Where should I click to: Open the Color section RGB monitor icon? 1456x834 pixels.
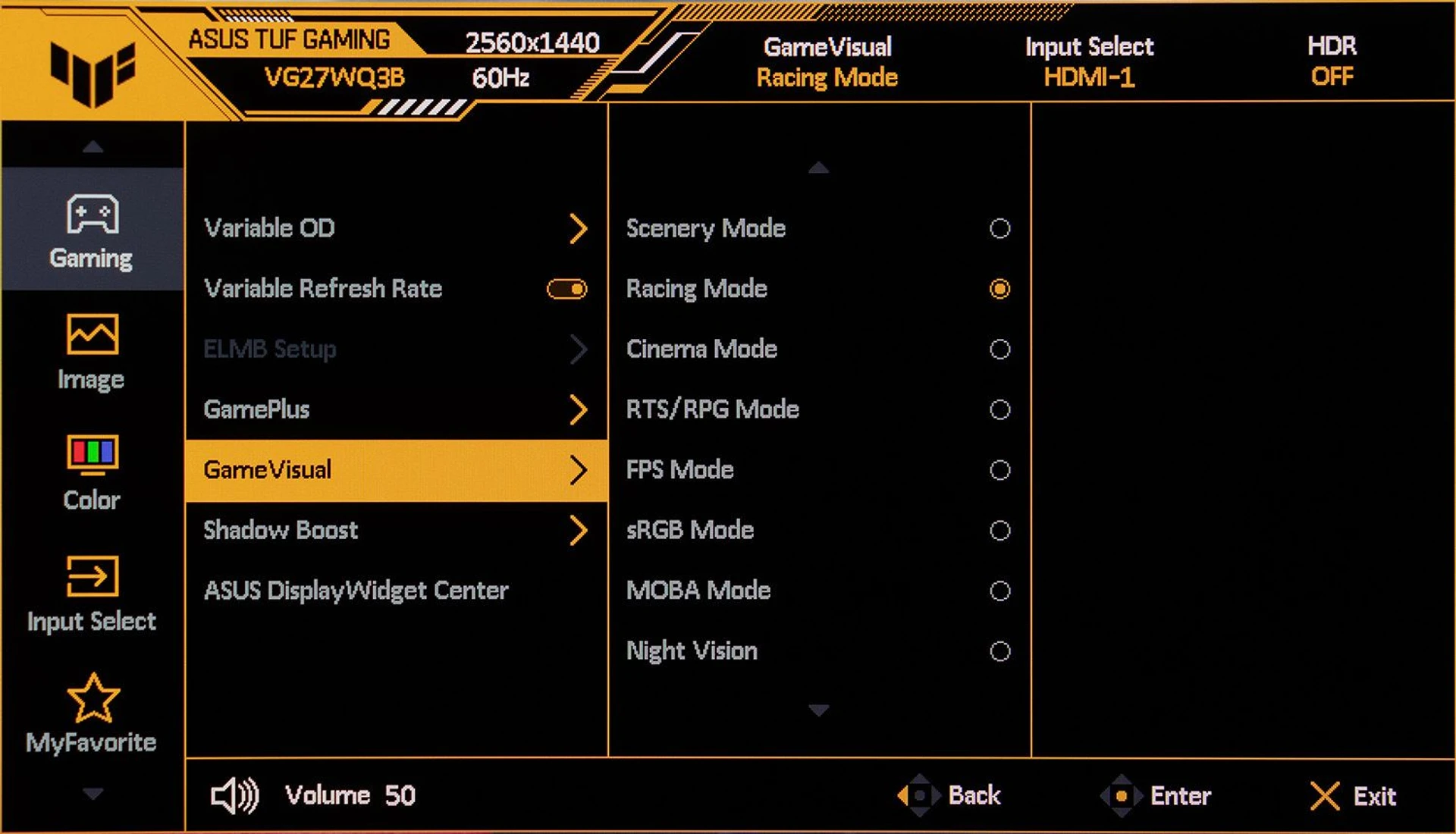pos(93,455)
